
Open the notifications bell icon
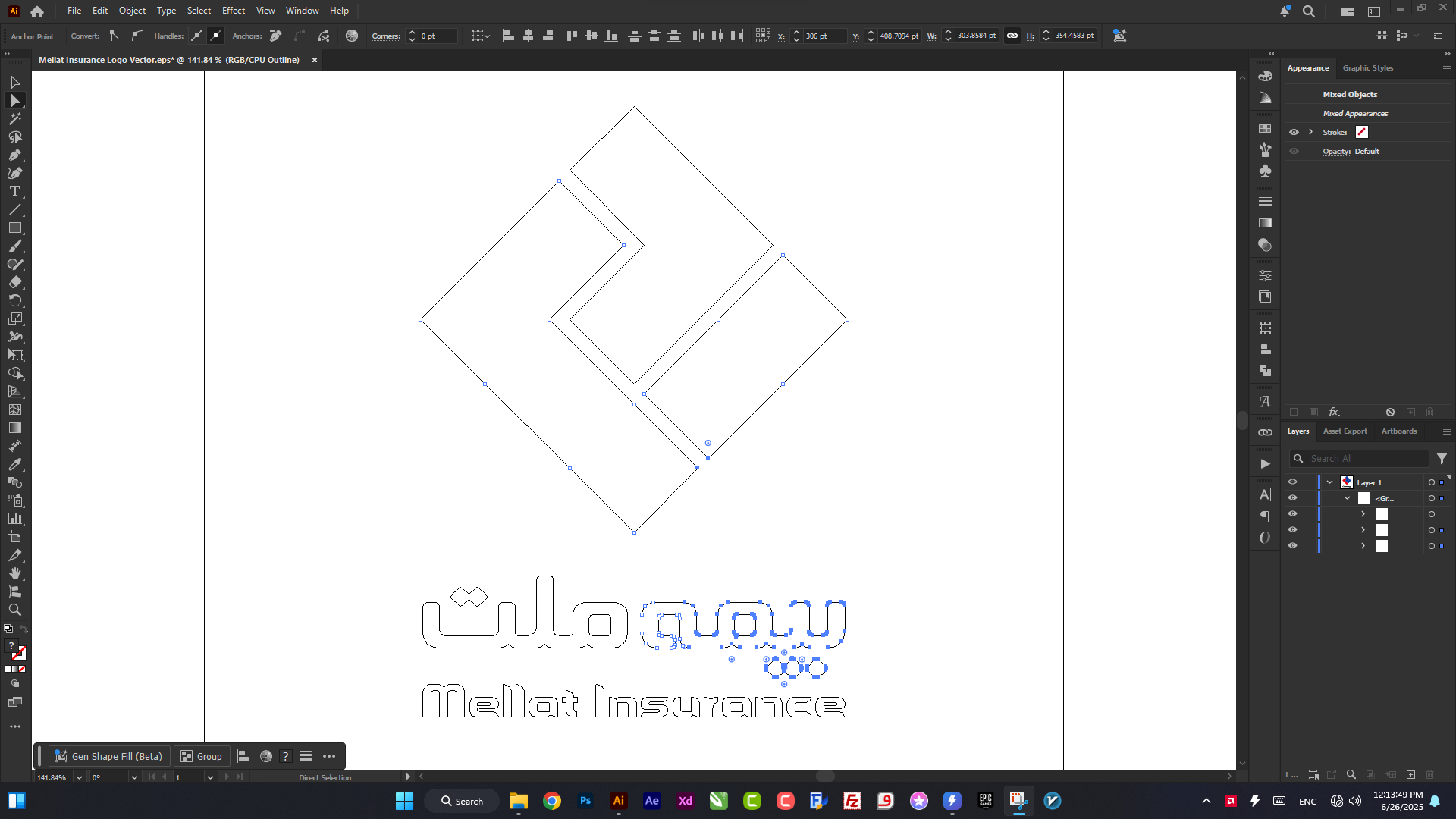(x=1285, y=11)
